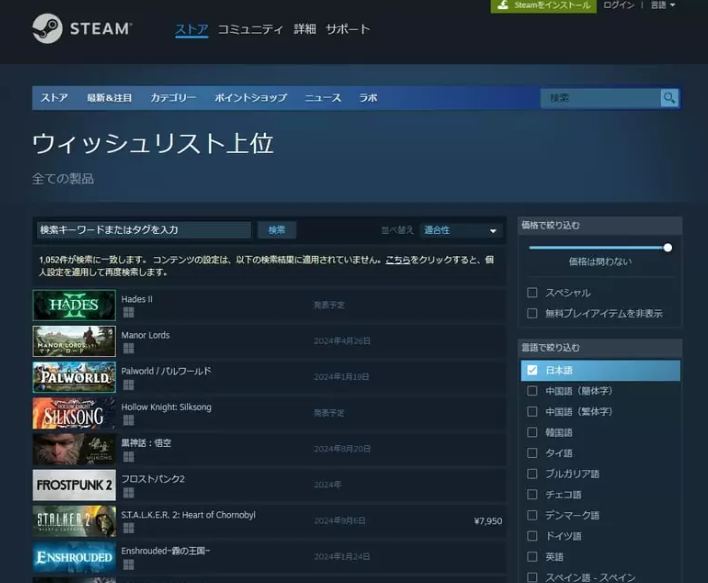
Task: Click Windows platform icon under Palworld
Action: [129, 385]
